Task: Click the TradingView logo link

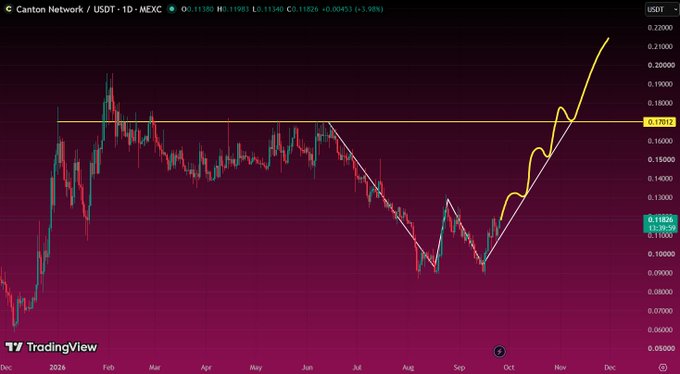Action: (x=51, y=347)
